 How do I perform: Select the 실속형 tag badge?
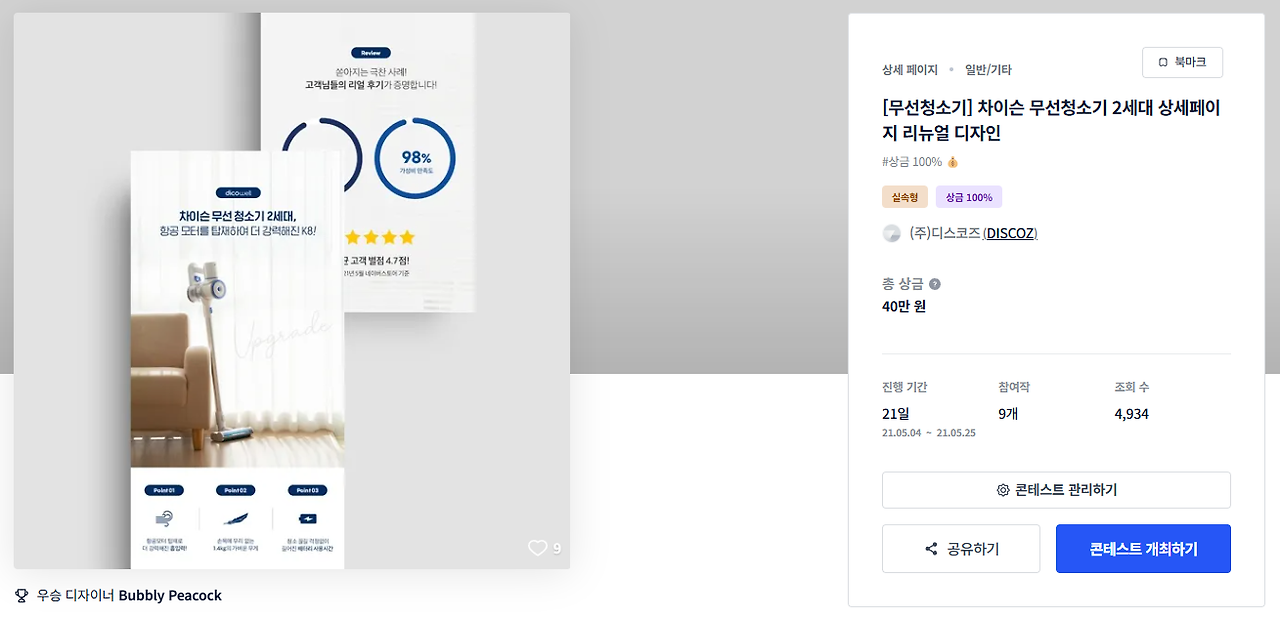click(905, 197)
